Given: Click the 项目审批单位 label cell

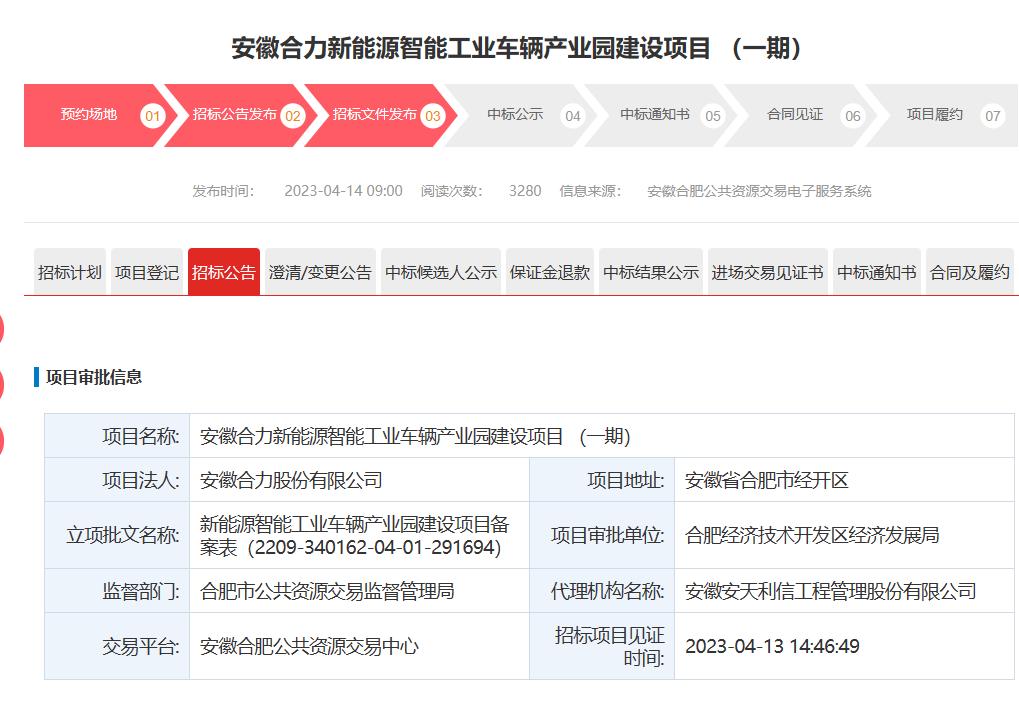Looking at the screenshot, I should click(602, 535).
